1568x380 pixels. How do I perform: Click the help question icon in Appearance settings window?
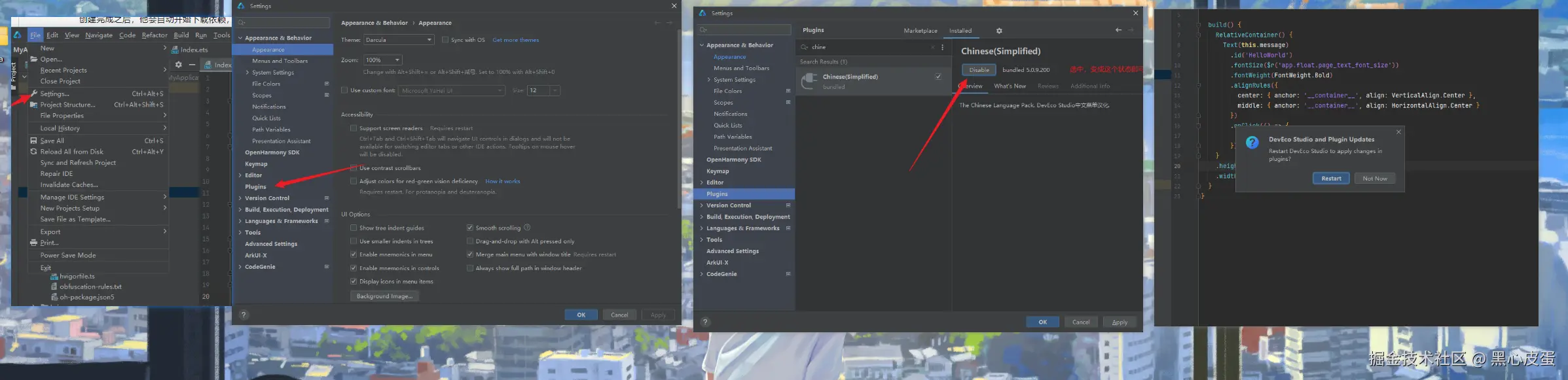pyautogui.click(x=244, y=315)
